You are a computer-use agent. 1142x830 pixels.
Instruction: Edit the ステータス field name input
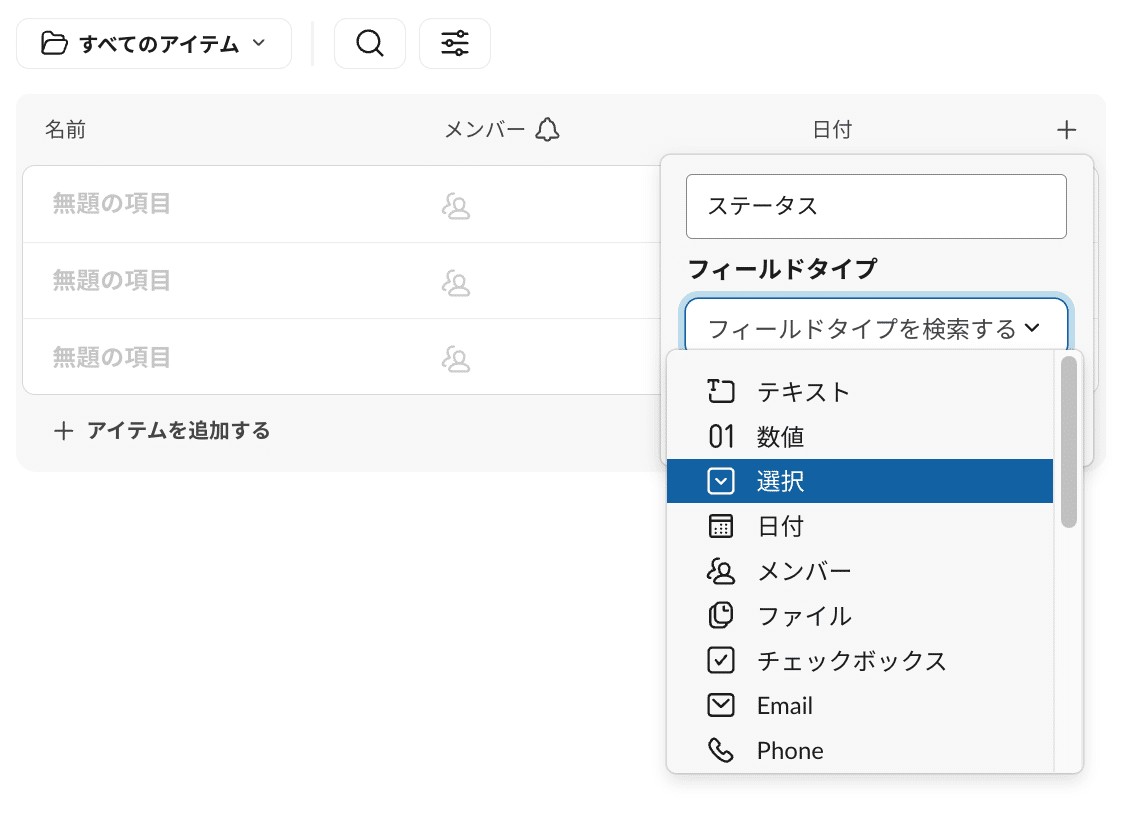tap(876, 206)
